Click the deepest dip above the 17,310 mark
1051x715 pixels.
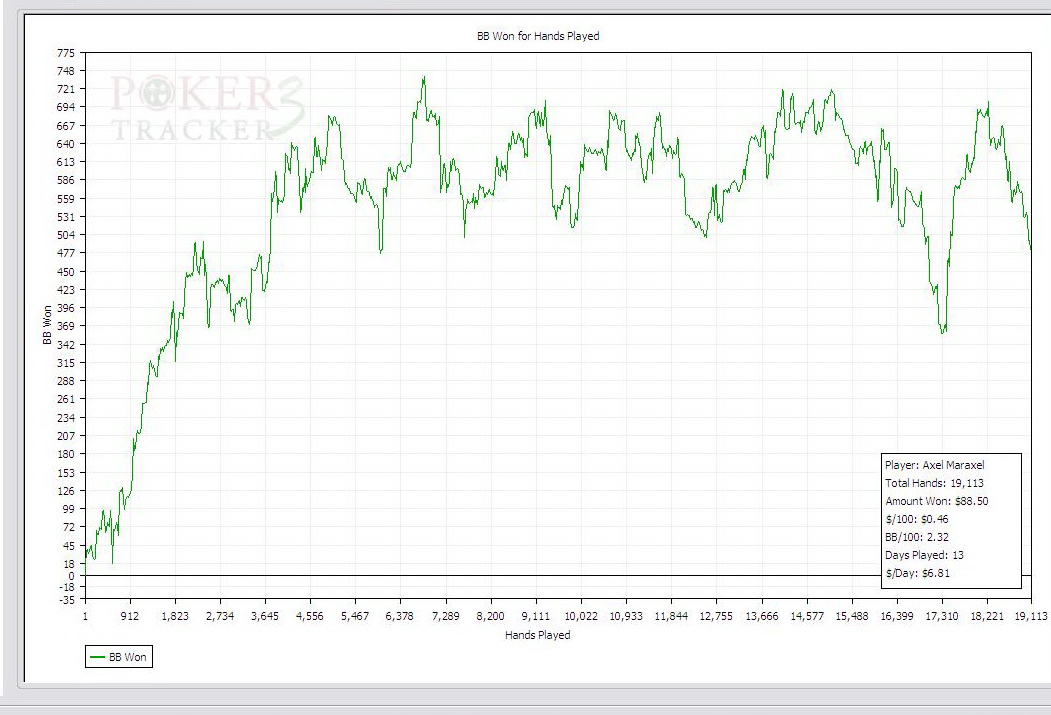(942, 332)
